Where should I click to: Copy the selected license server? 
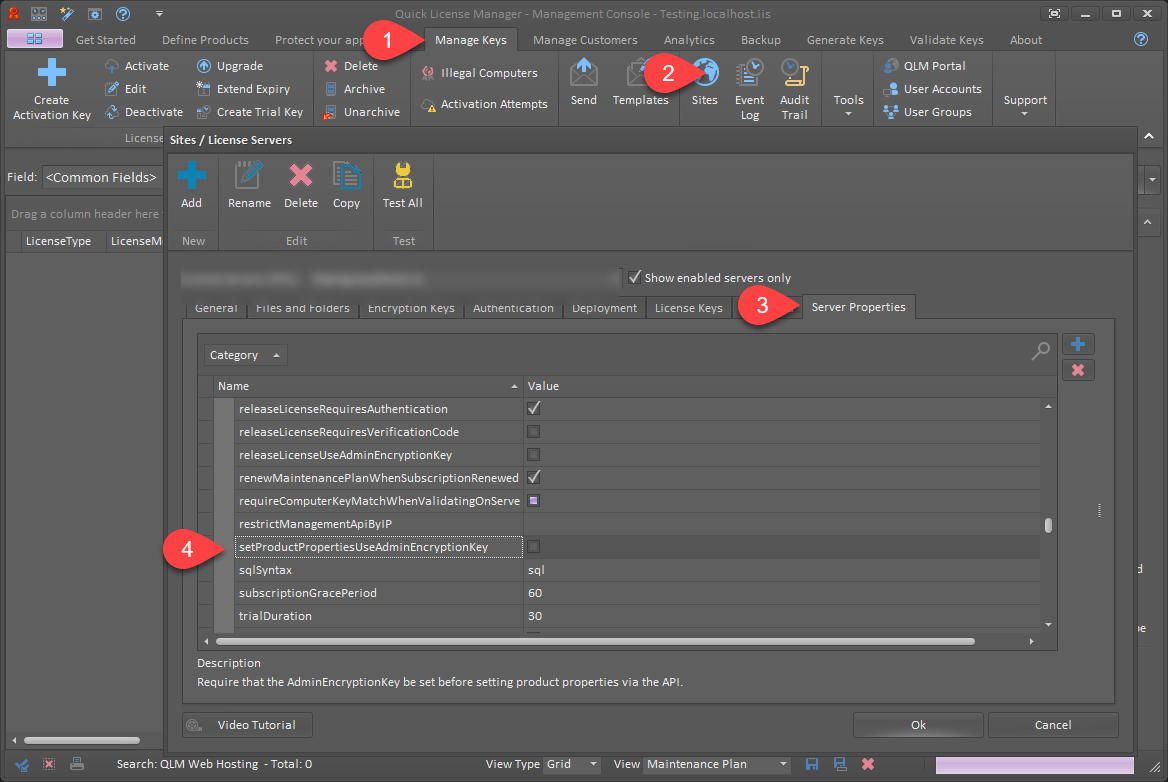coord(346,185)
